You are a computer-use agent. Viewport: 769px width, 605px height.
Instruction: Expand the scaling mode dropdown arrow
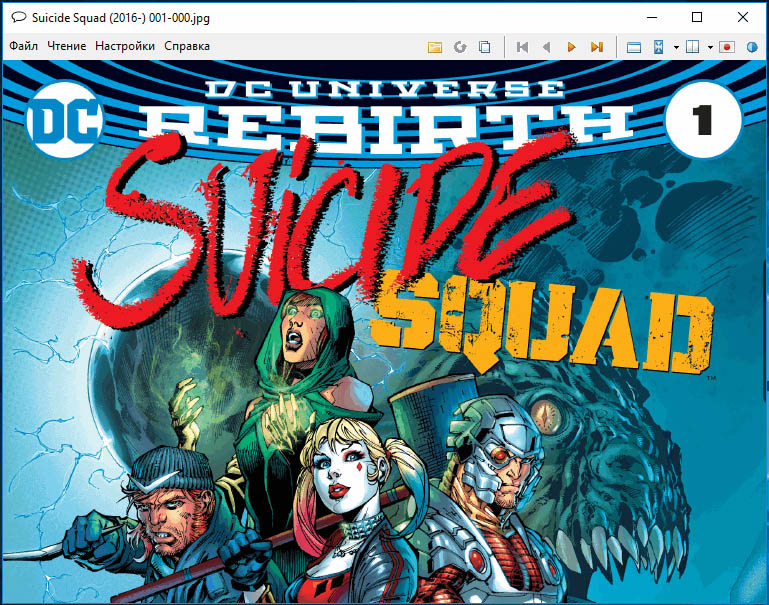click(676, 48)
